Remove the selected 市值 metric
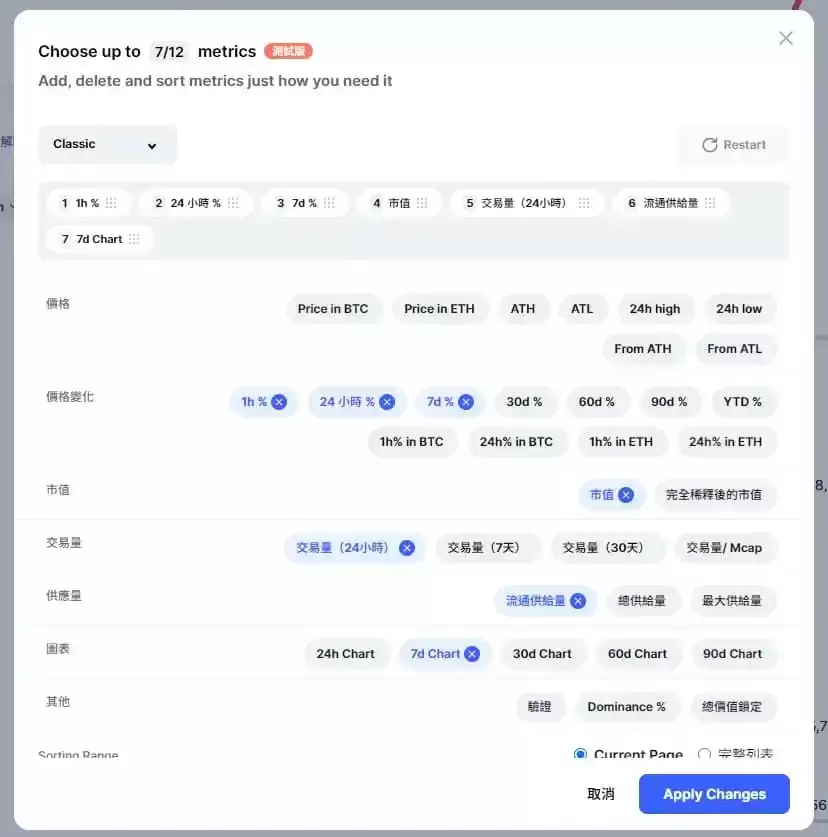Image resolution: width=828 pixels, height=837 pixels. (628, 494)
